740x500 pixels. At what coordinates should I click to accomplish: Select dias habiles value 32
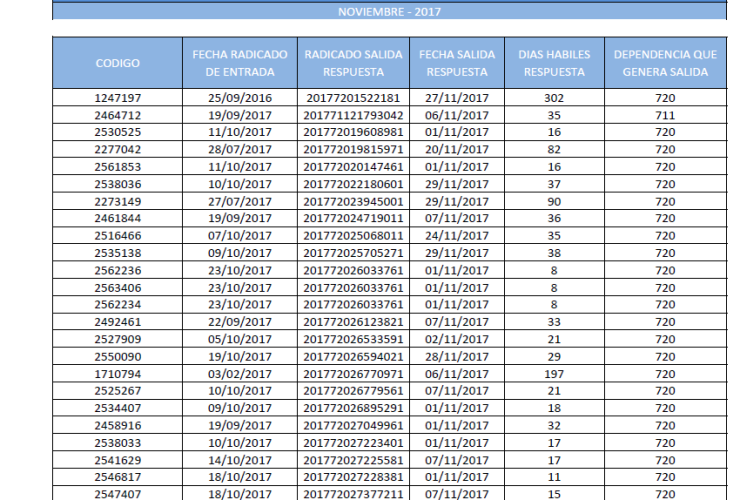tap(554, 425)
